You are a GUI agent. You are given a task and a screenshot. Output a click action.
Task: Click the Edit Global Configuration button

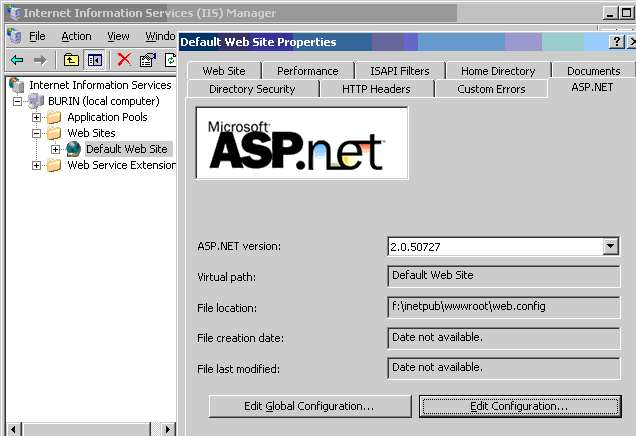(310, 406)
